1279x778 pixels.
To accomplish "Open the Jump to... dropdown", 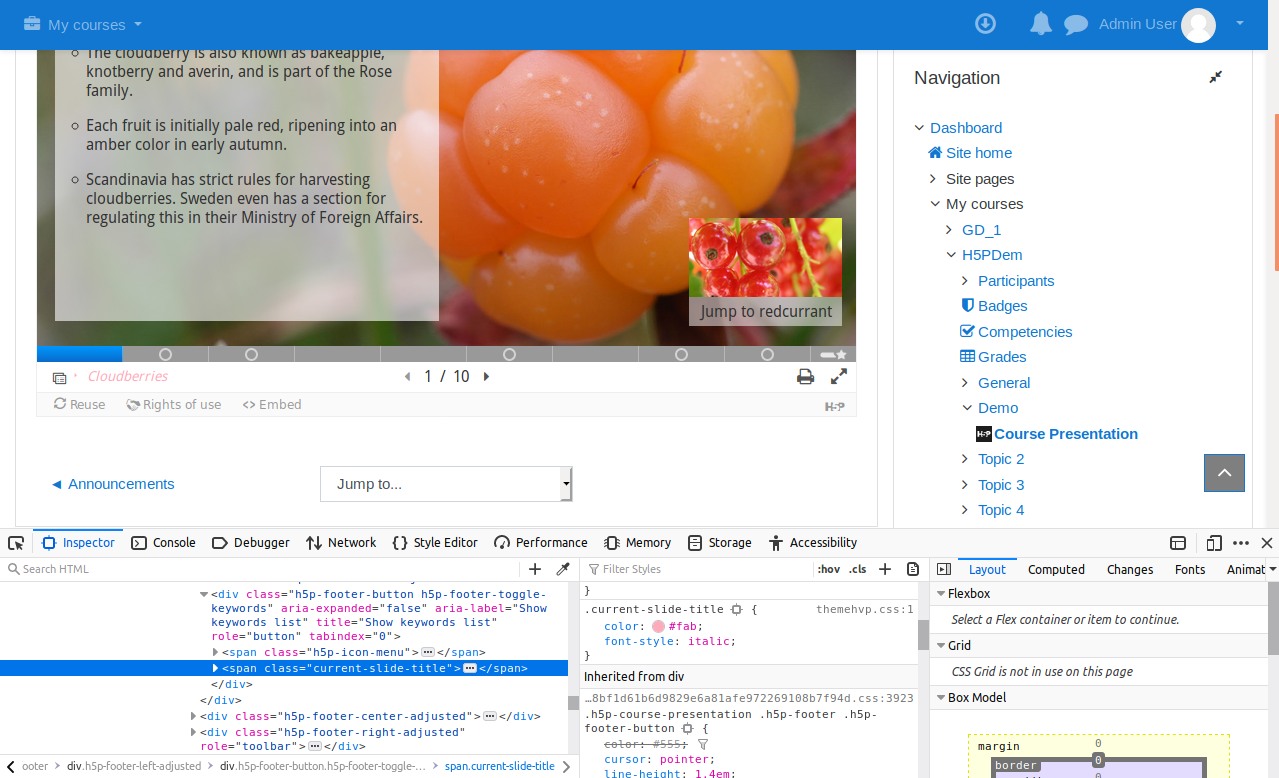I will pyautogui.click(x=446, y=483).
